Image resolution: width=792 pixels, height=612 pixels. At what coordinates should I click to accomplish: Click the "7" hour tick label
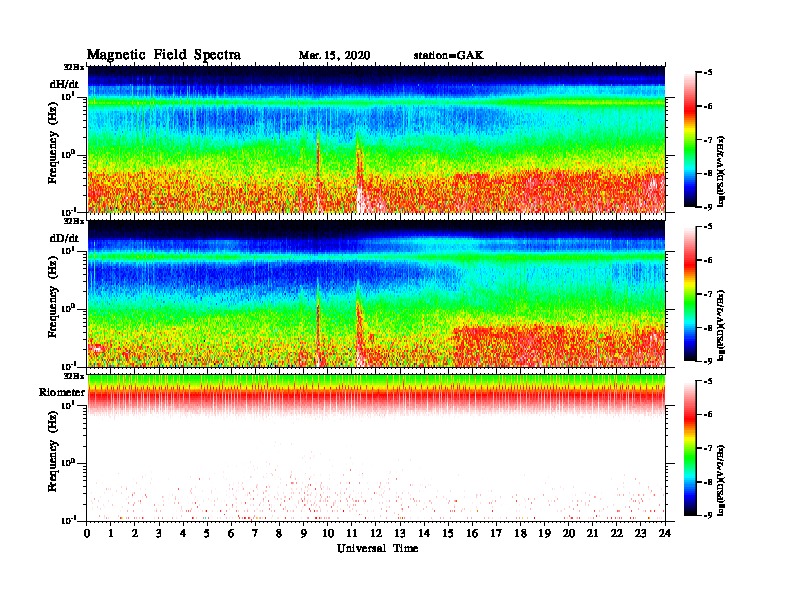coord(256,534)
